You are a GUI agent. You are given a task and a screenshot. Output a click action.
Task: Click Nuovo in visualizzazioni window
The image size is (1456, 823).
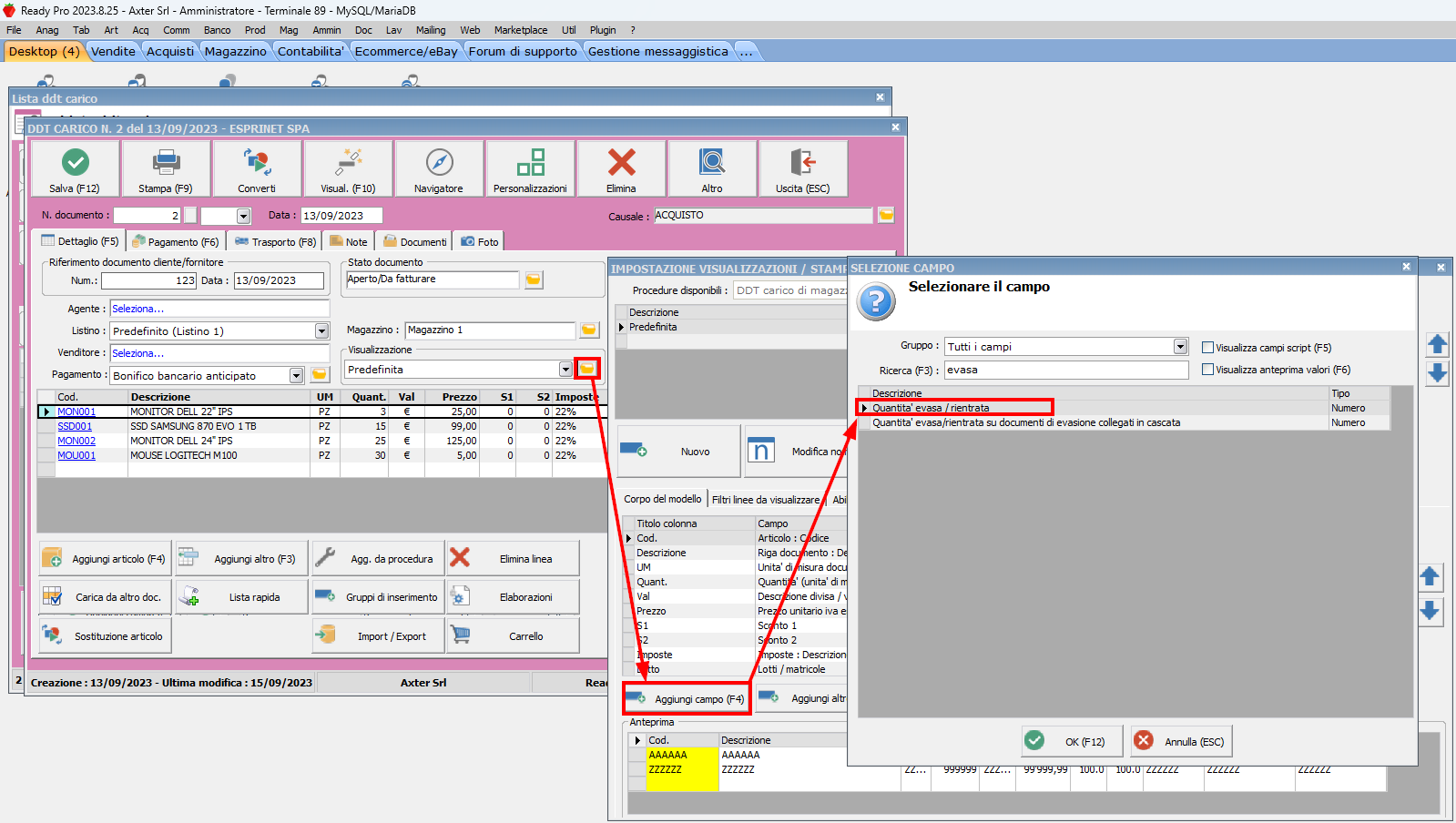[x=679, y=451]
